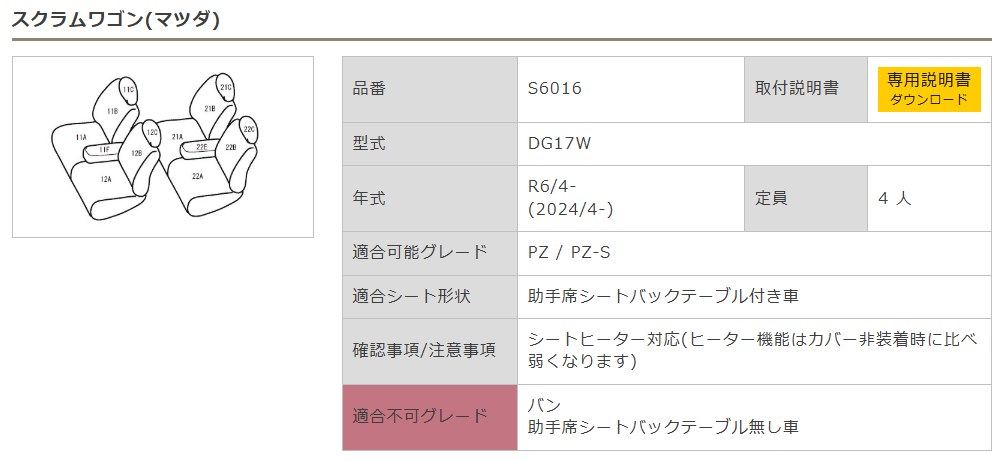Select seat cushion 12A in the diagram
1001x461 pixels.
click(106, 179)
